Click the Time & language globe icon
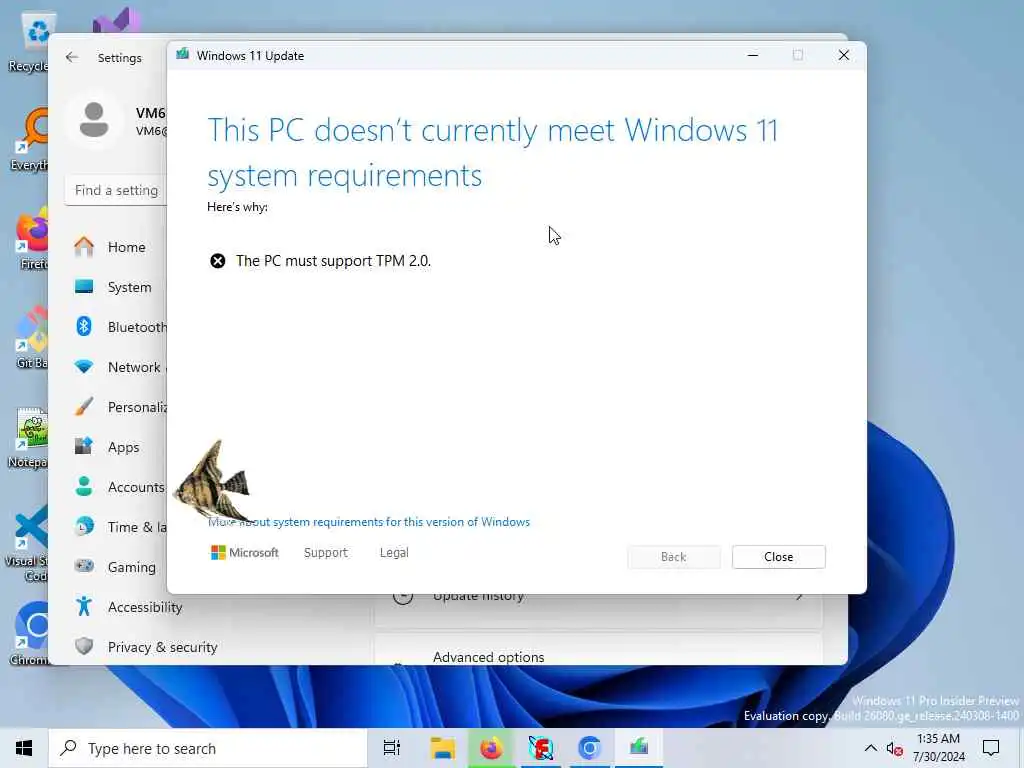 click(84, 526)
